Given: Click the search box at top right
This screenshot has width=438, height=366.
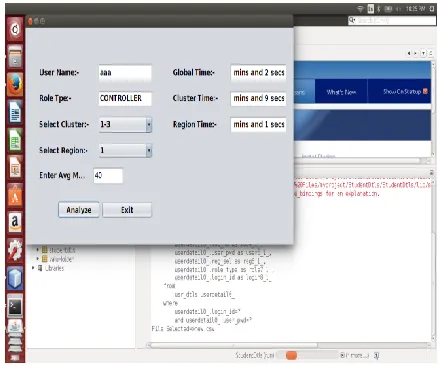Looking at the screenshot, I should pos(392,20).
